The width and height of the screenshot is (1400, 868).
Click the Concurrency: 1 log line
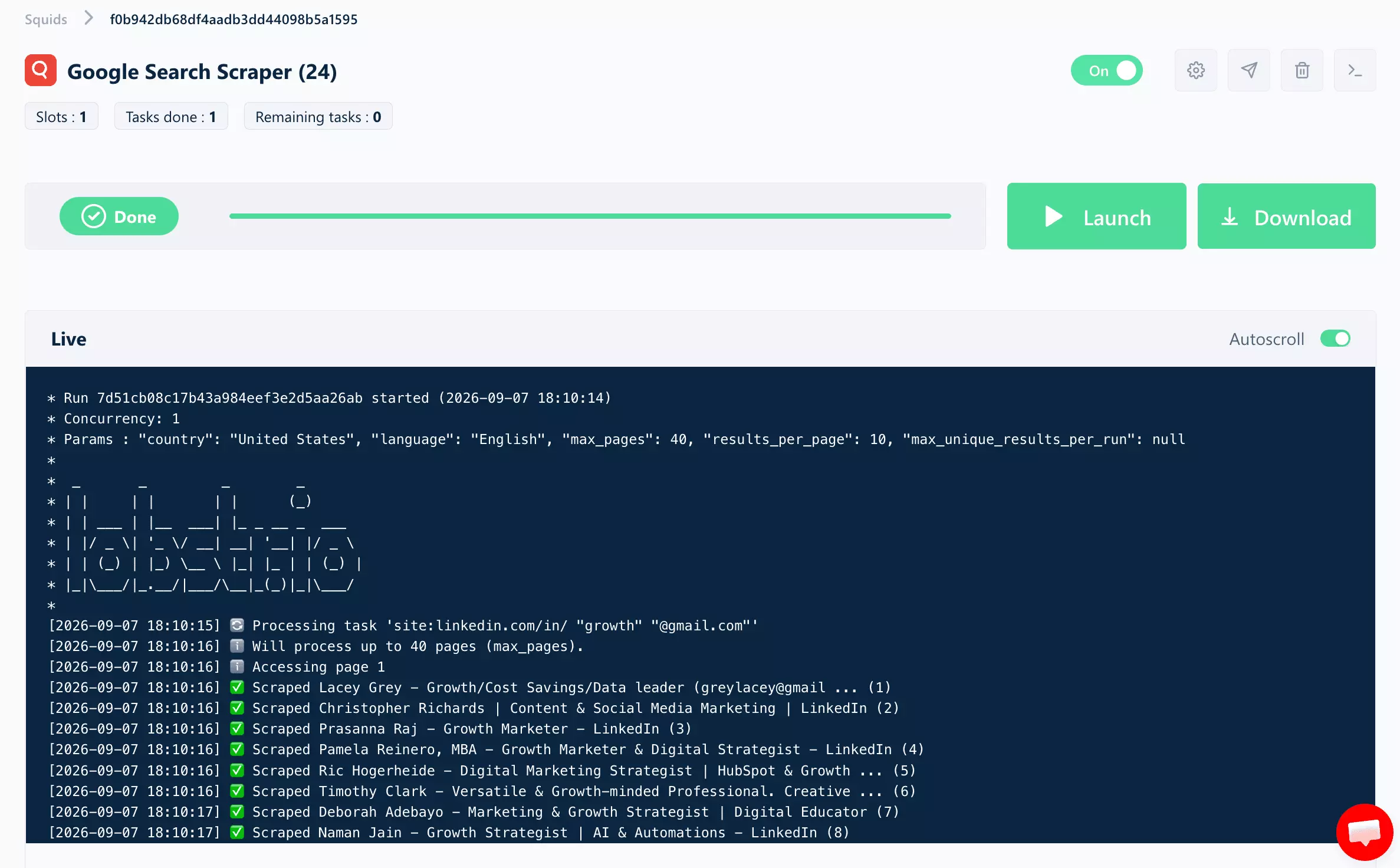click(x=113, y=419)
